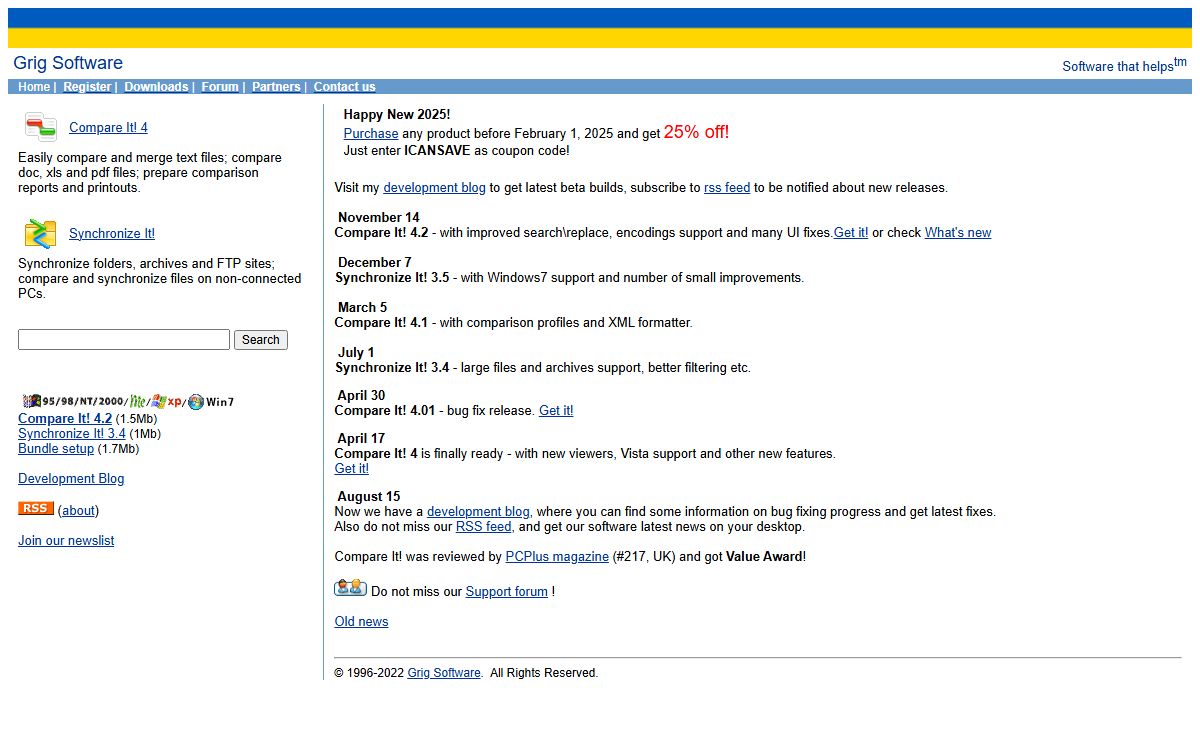The width and height of the screenshot is (1200, 740).
Task: Open the Partners navigation item
Action: click(276, 87)
